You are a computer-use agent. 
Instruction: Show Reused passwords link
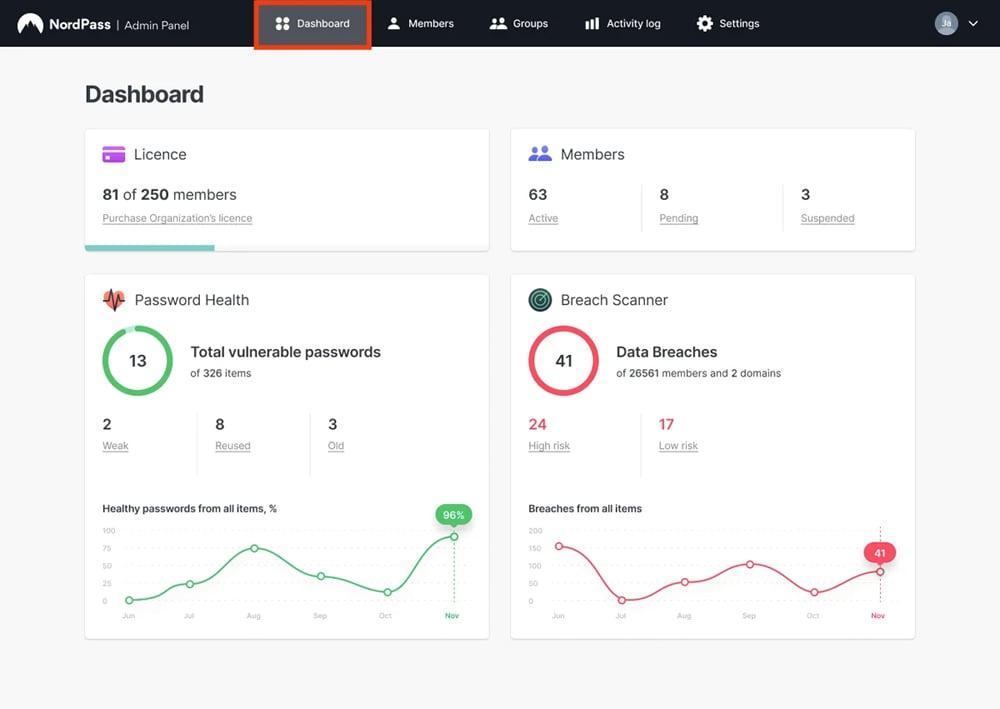pos(232,446)
